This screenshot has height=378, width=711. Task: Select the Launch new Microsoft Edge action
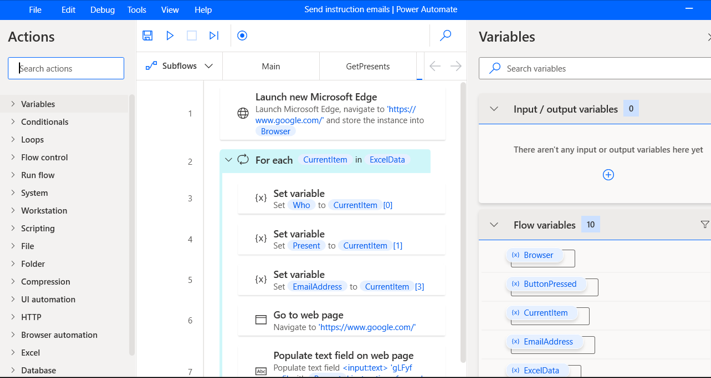click(332, 114)
